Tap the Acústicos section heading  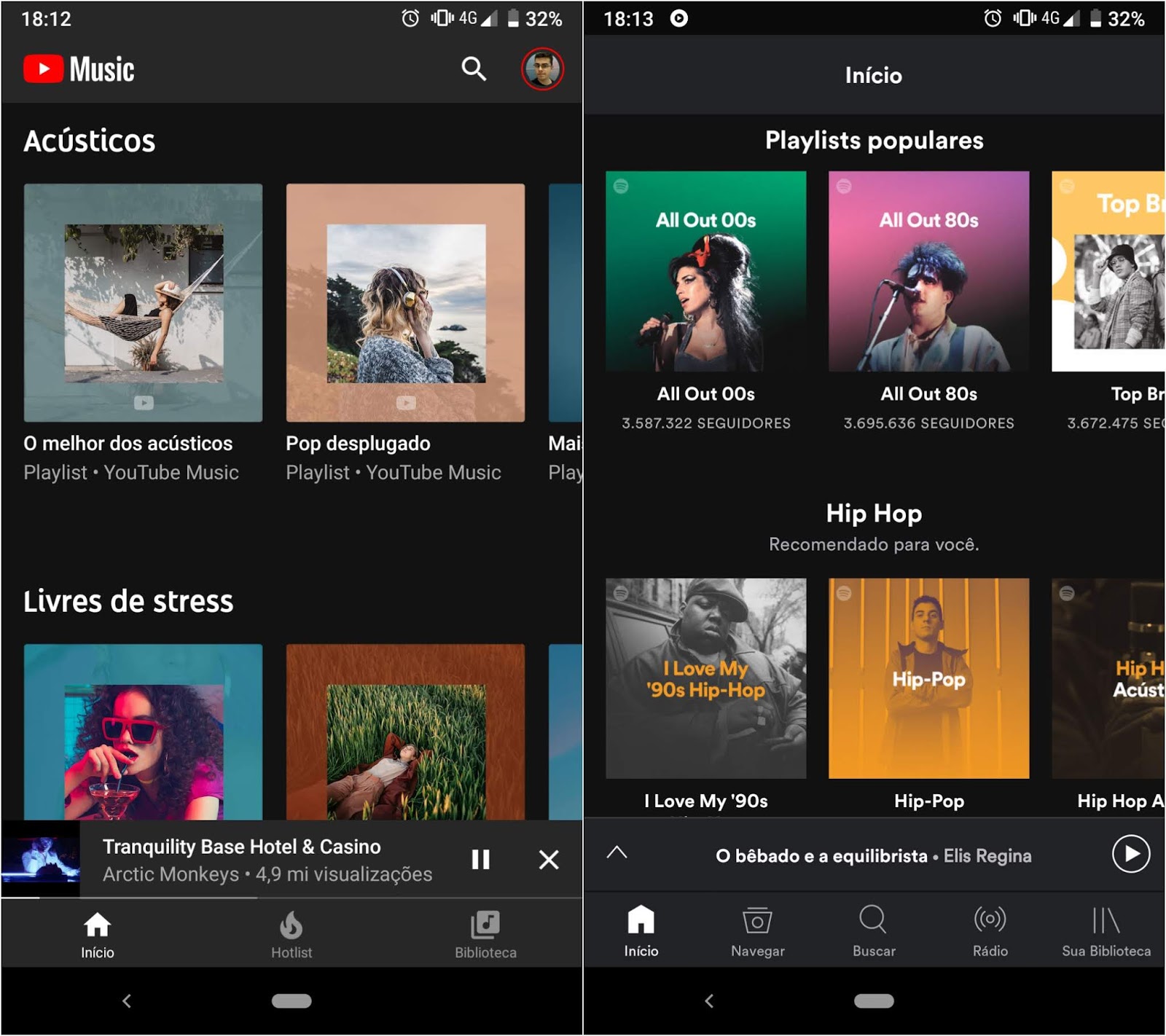(90, 141)
